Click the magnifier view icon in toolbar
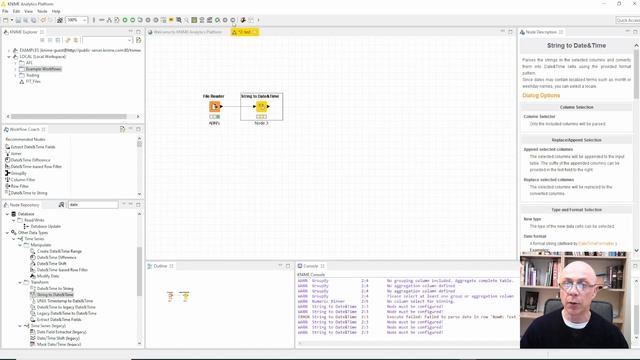The width and height of the screenshot is (640, 360). point(179,20)
